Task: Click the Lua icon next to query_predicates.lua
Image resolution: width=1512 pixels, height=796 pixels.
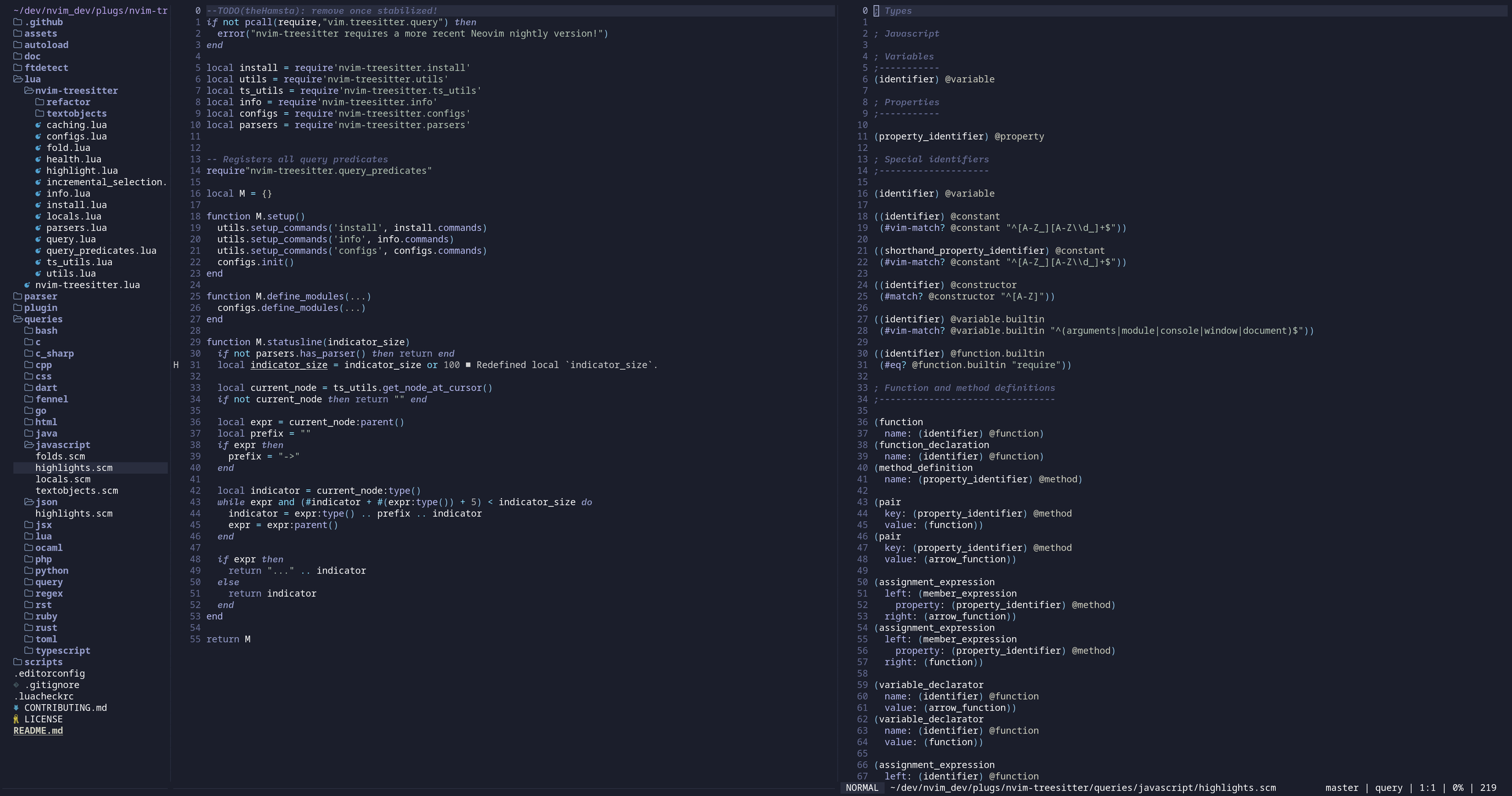Action: pyautogui.click(x=39, y=251)
